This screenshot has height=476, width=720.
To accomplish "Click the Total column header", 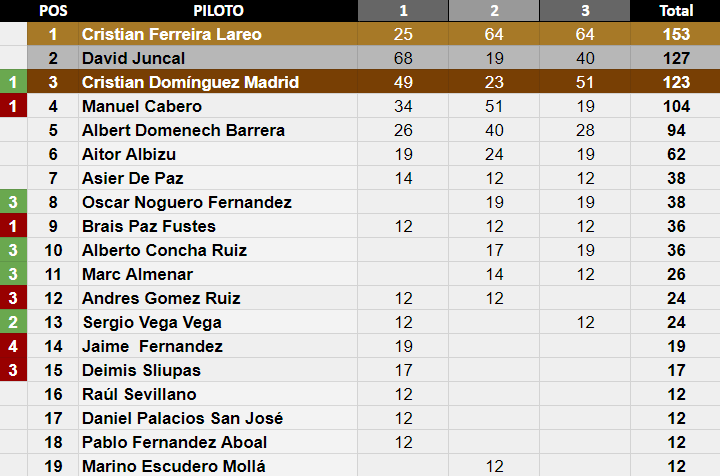I will pos(676,11).
